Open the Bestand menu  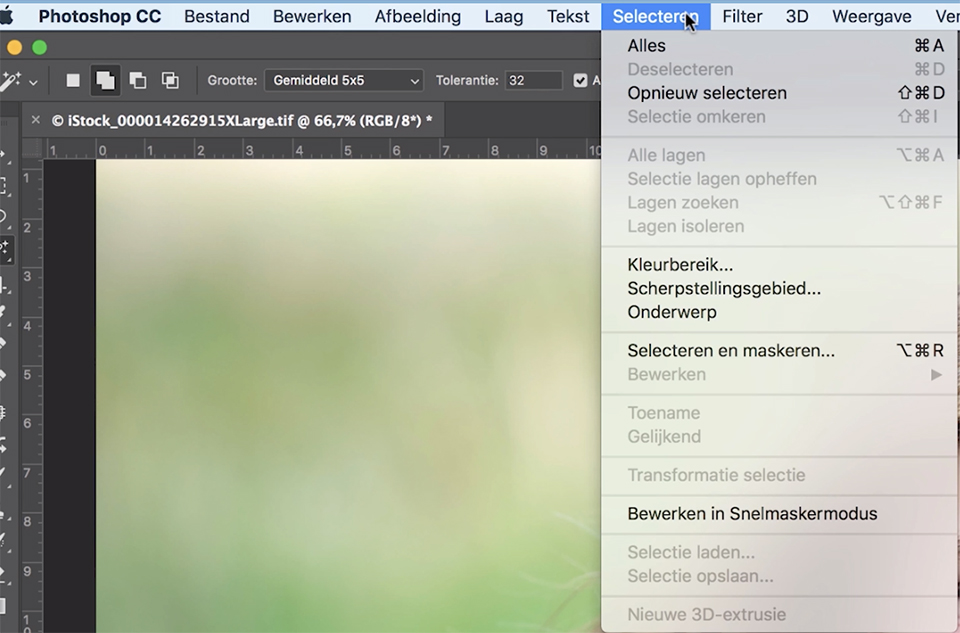[x=217, y=16]
